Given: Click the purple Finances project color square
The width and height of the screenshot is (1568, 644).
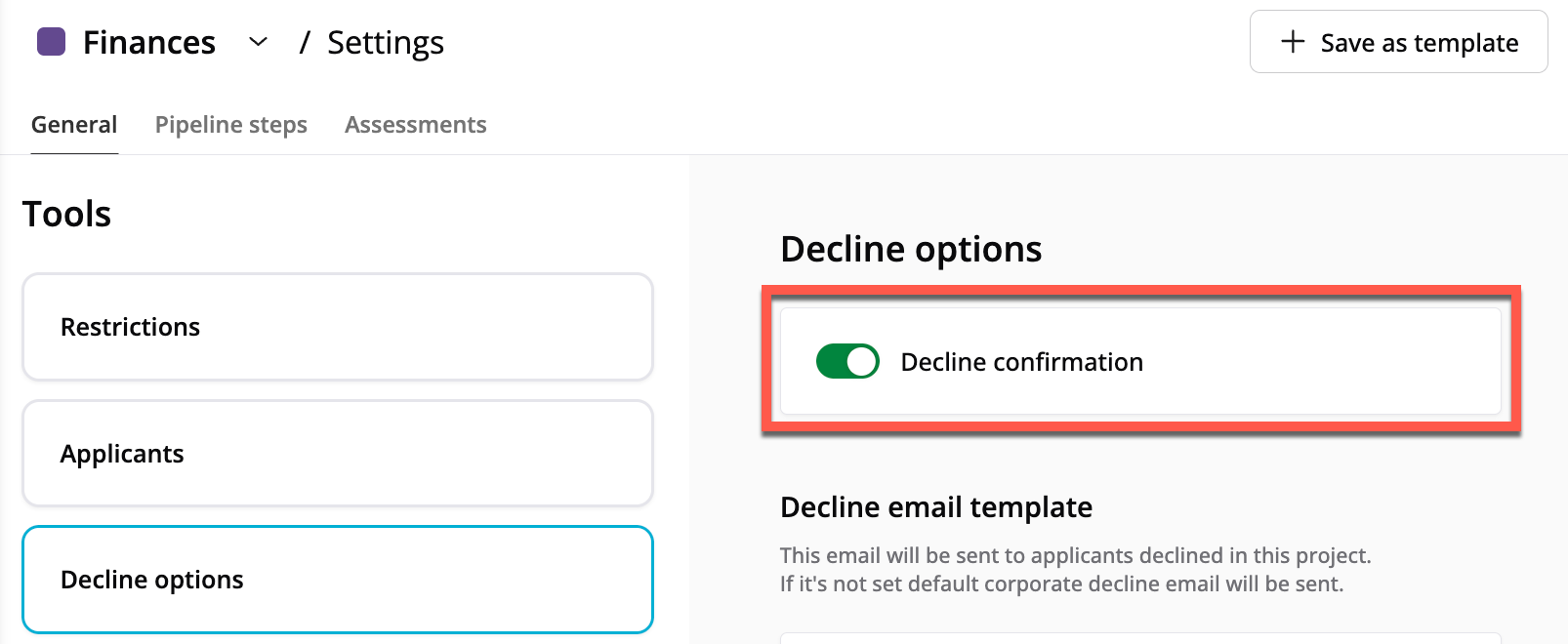Looking at the screenshot, I should 51,42.
